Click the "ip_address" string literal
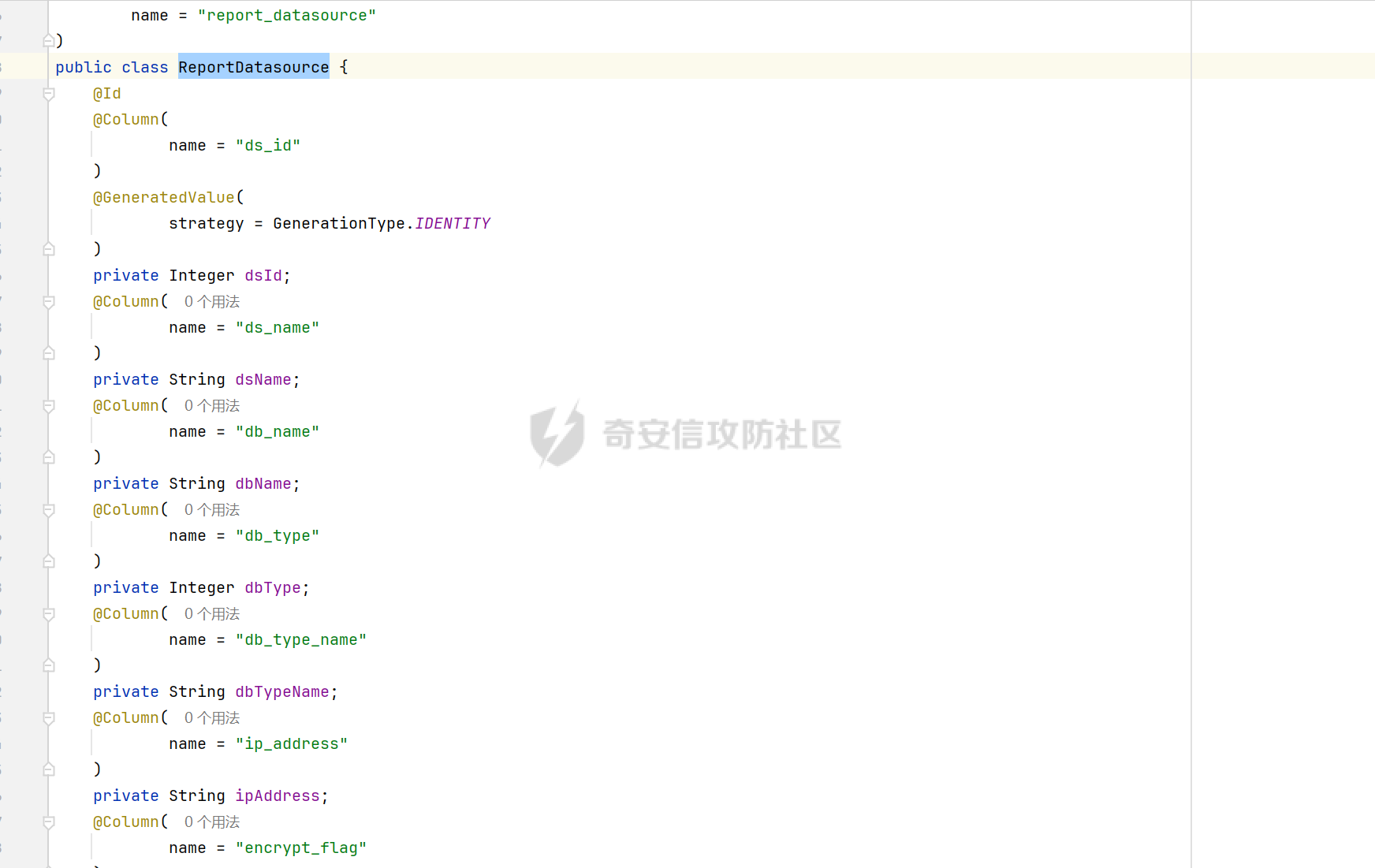This screenshot has width=1375, height=868. [x=292, y=744]
